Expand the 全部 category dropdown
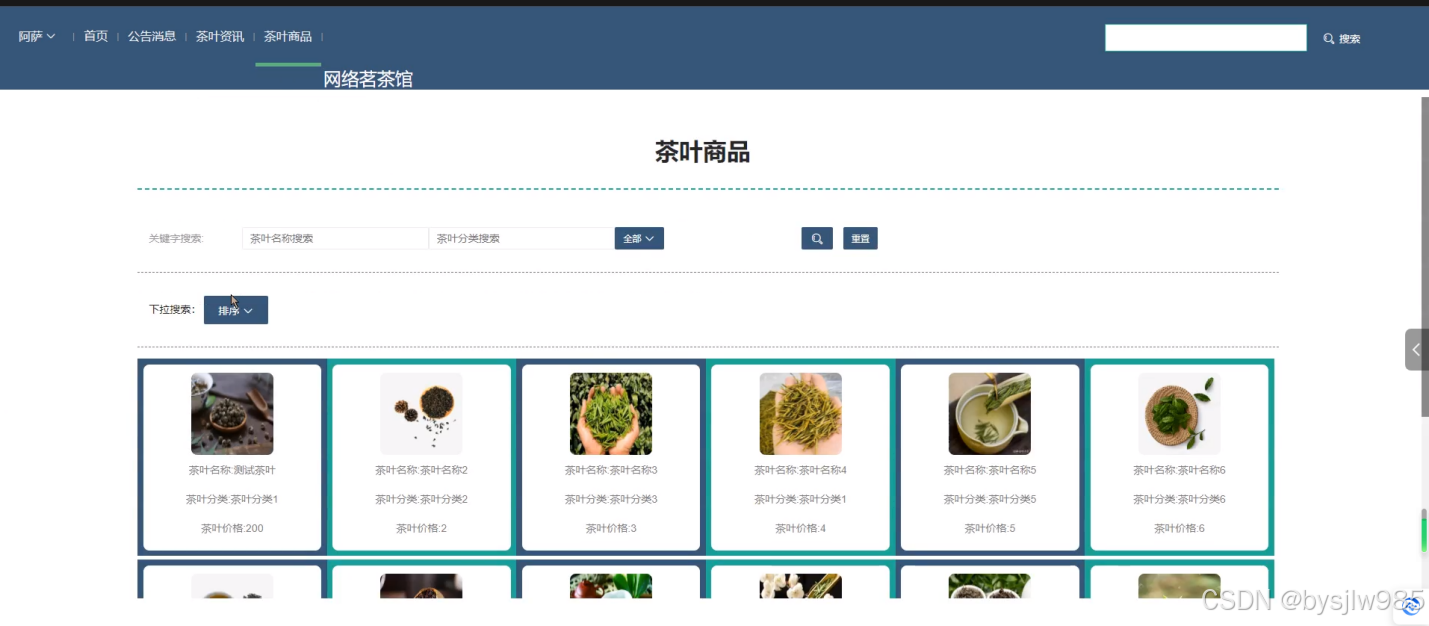Image resolution: width=1429 pixels, height=626 pixels. click(x=639, y=239)
